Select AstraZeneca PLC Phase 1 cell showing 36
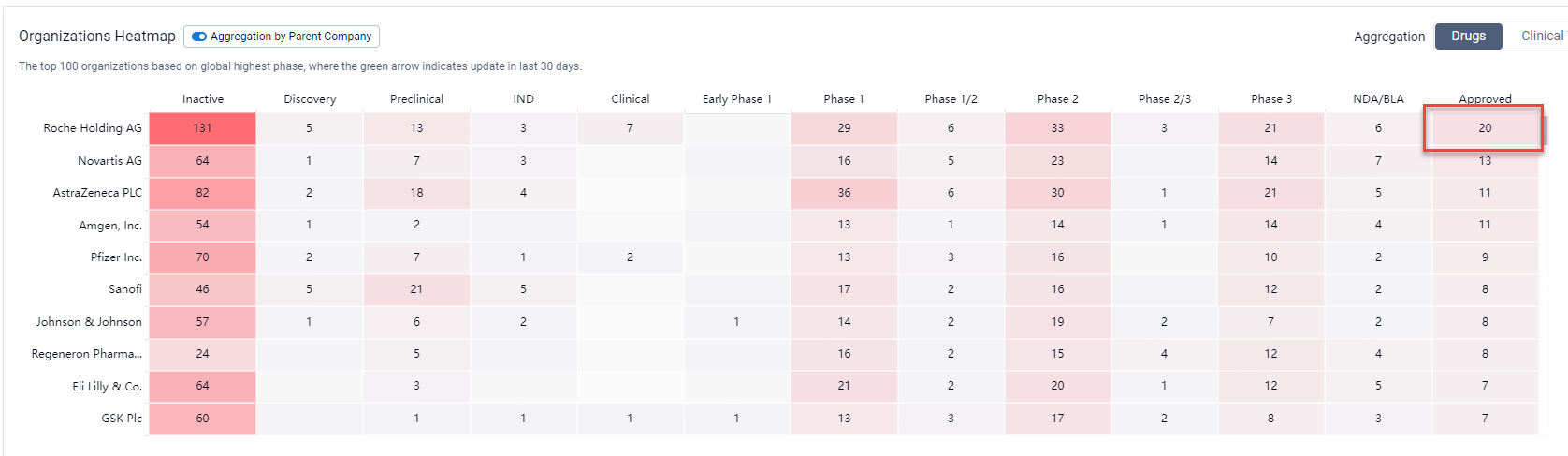The width and height of the screenshot is (1568, 456). (x=844, y=193)
